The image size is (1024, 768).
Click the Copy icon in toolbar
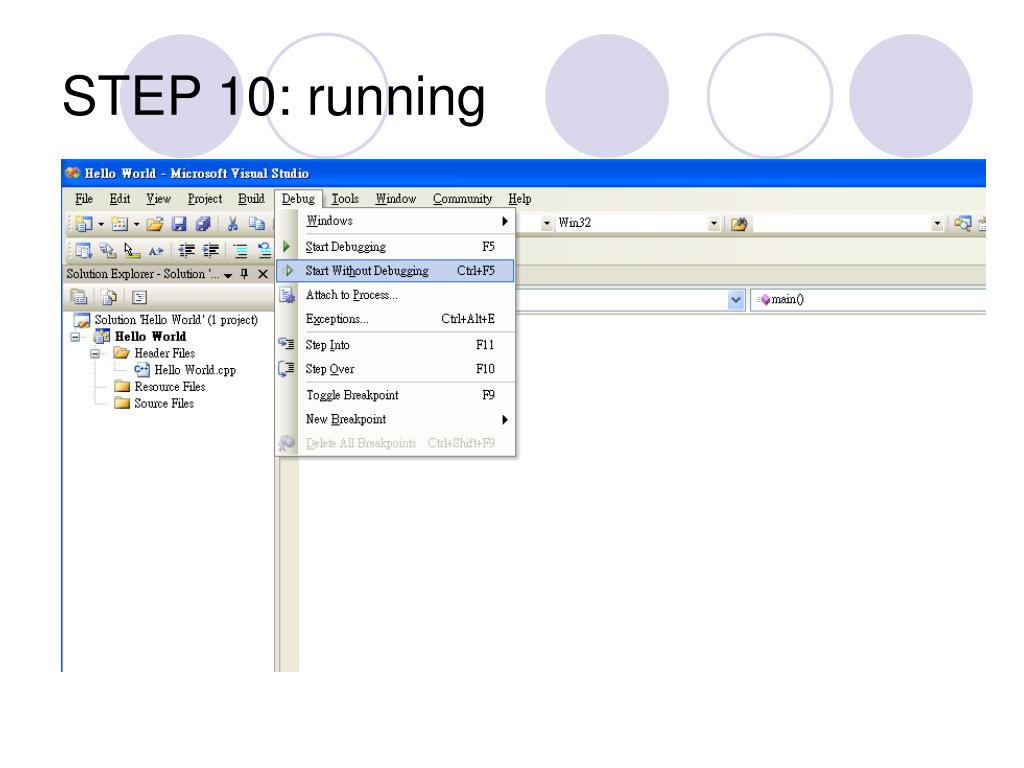[x=257, y=224]
